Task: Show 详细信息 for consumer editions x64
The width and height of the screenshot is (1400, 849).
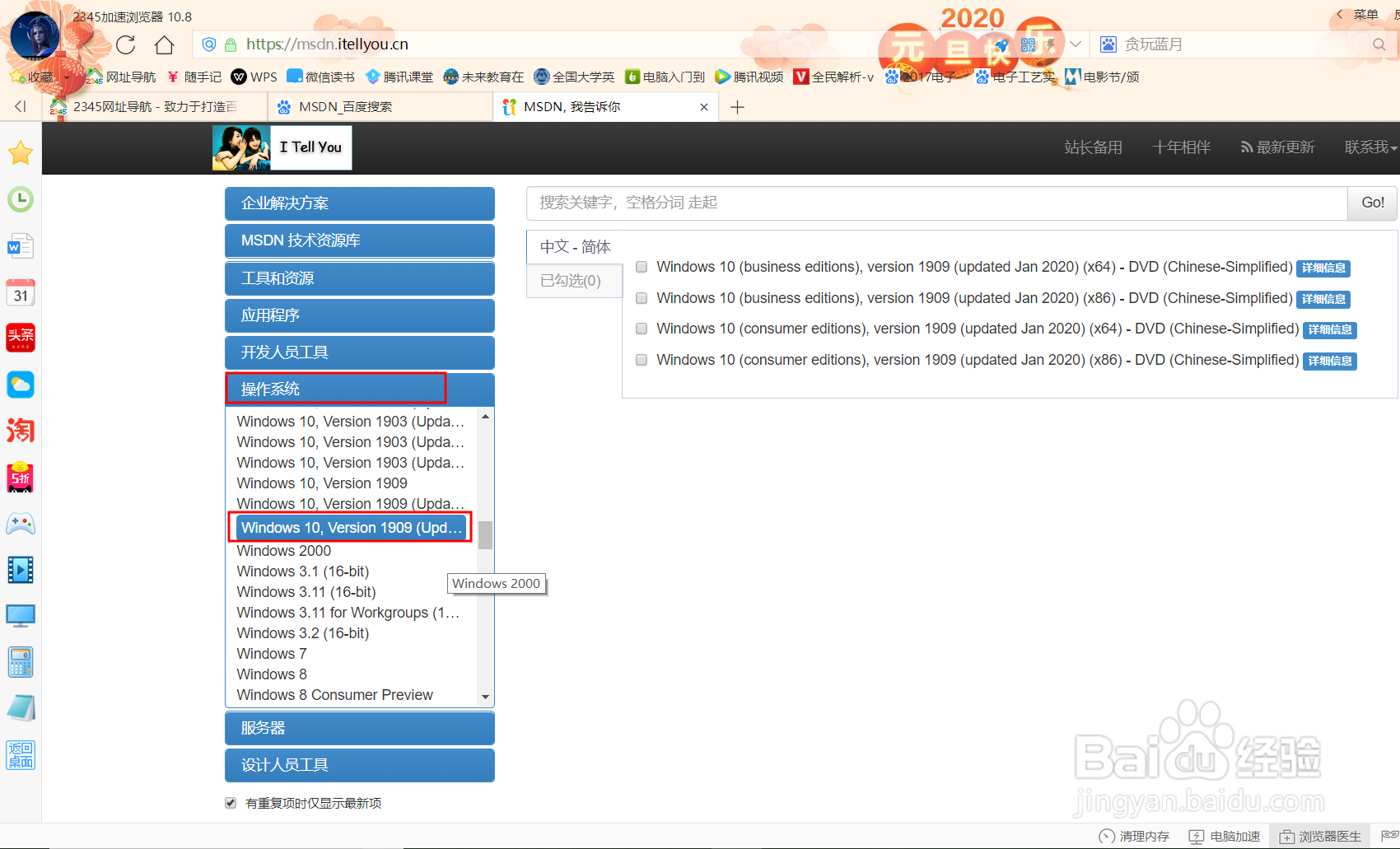Action: pos(1330,329)
